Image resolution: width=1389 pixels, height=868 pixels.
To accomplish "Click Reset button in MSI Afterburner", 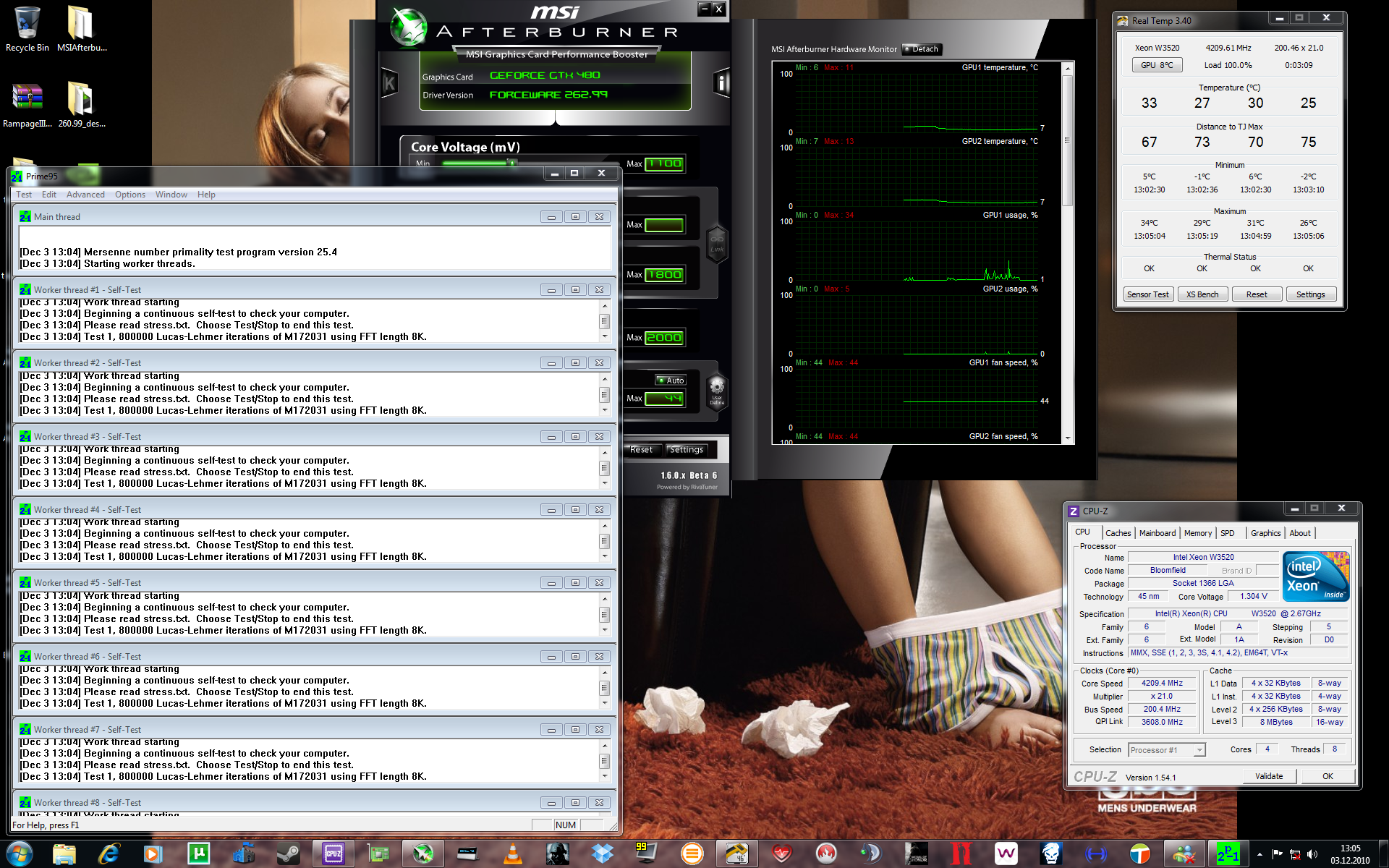I will click(x=641, y=450).
